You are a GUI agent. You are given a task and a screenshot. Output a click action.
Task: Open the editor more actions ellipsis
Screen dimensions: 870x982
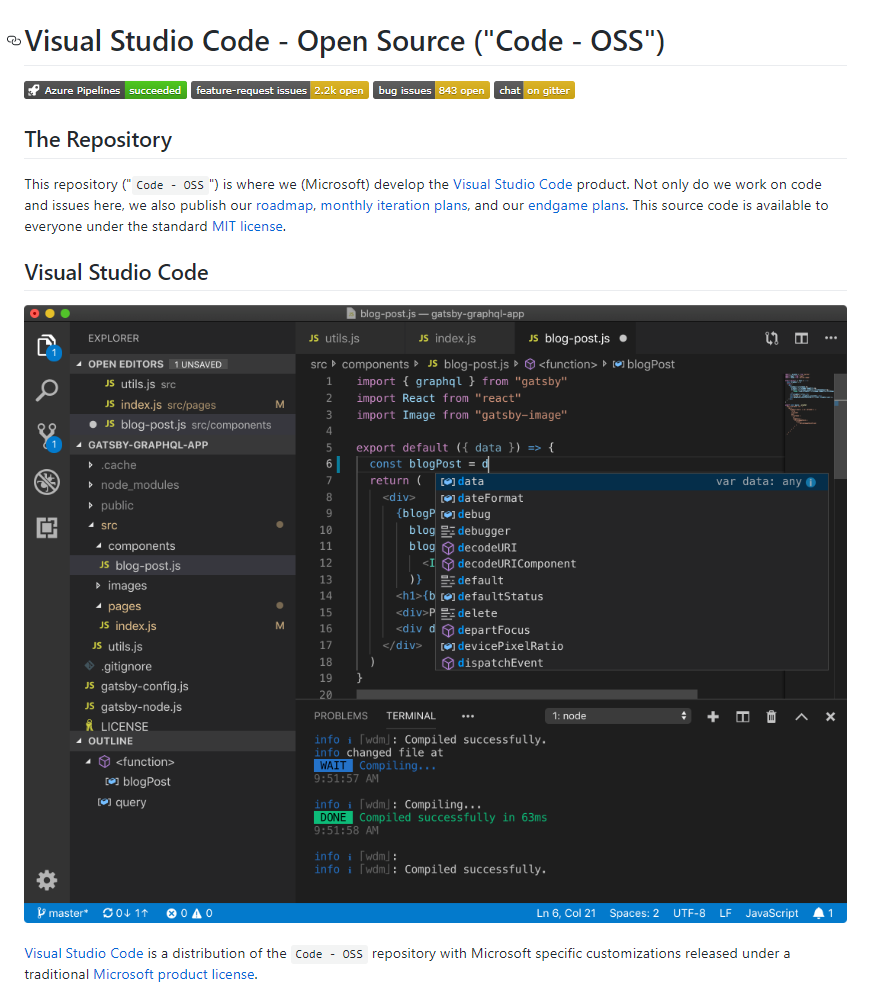point(831,338)
